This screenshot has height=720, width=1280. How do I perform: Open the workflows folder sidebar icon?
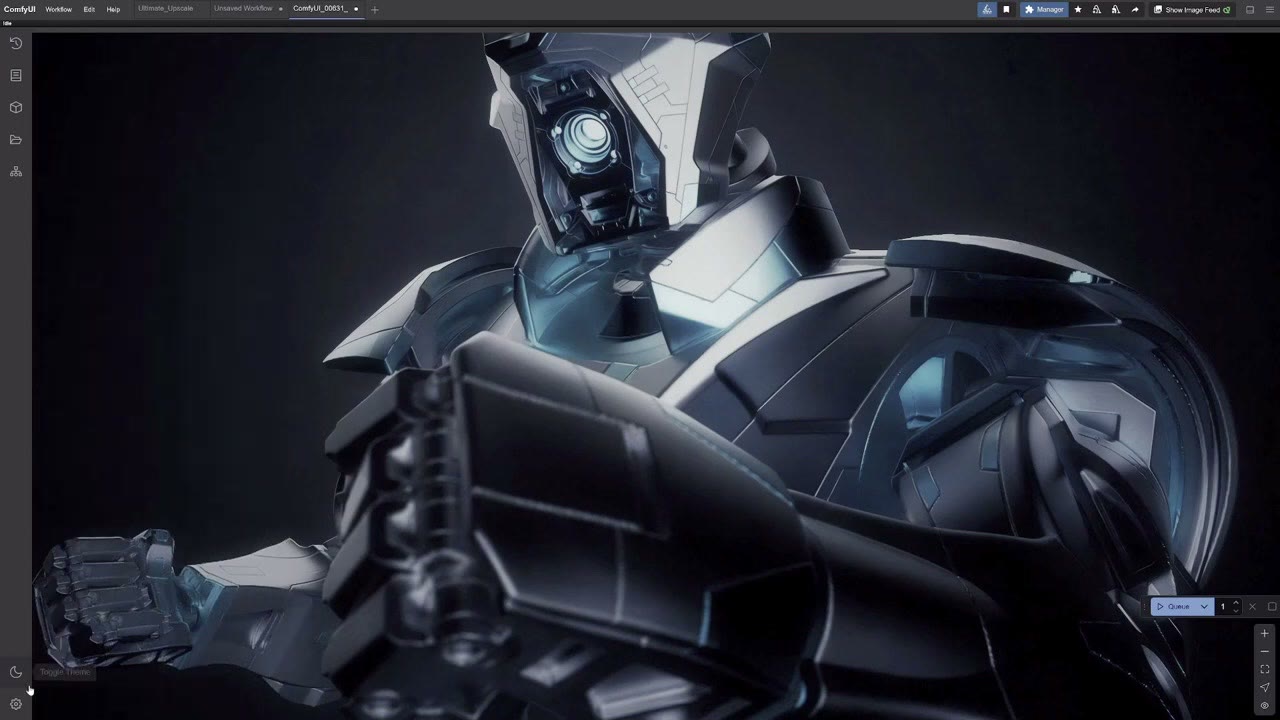pos(16,139)
